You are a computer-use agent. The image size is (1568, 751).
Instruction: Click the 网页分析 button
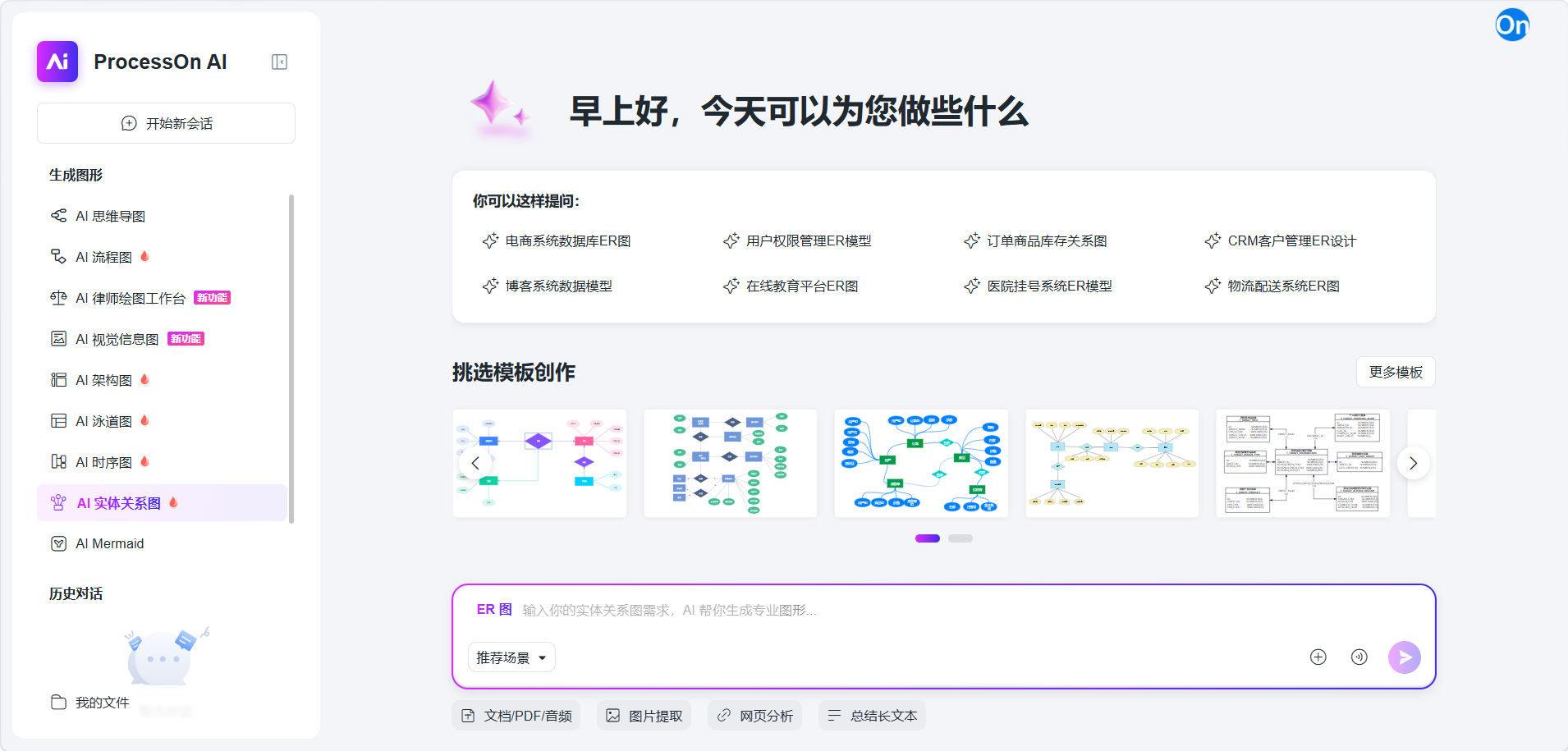click(x=755, y=716)
